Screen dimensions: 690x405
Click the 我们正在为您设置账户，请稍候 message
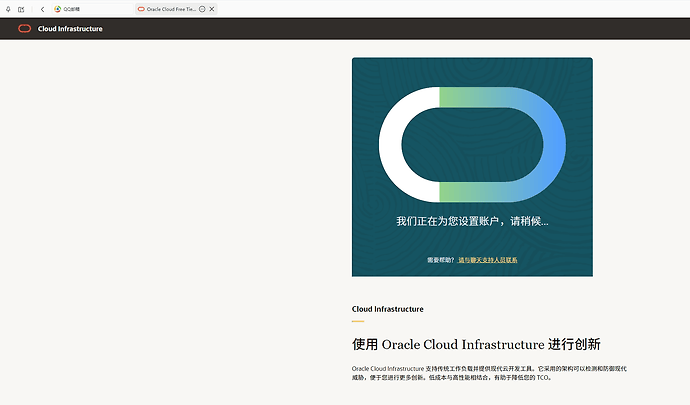tap(472, 221)
